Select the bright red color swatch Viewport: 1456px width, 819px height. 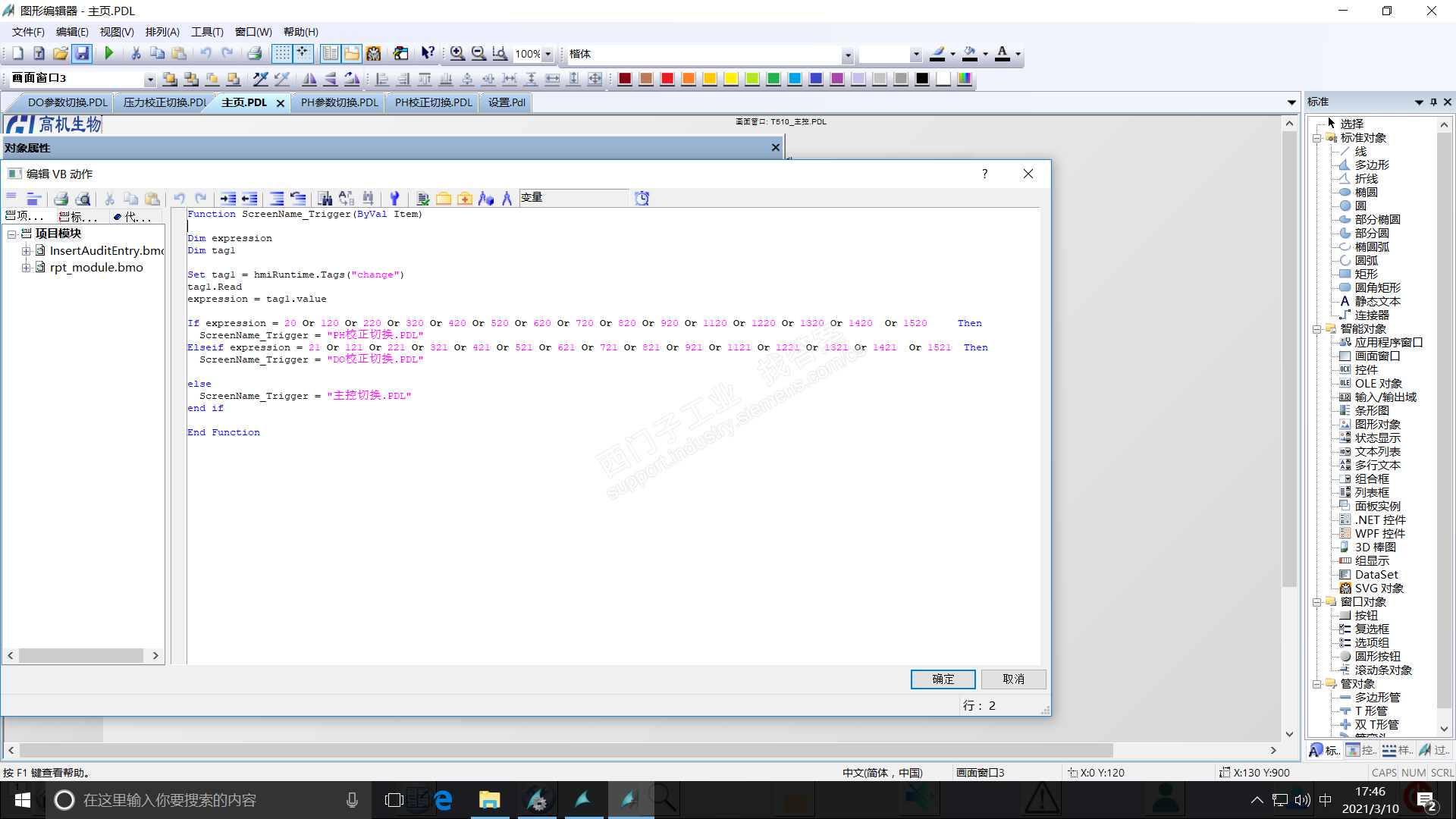click(x=667, y=79)
